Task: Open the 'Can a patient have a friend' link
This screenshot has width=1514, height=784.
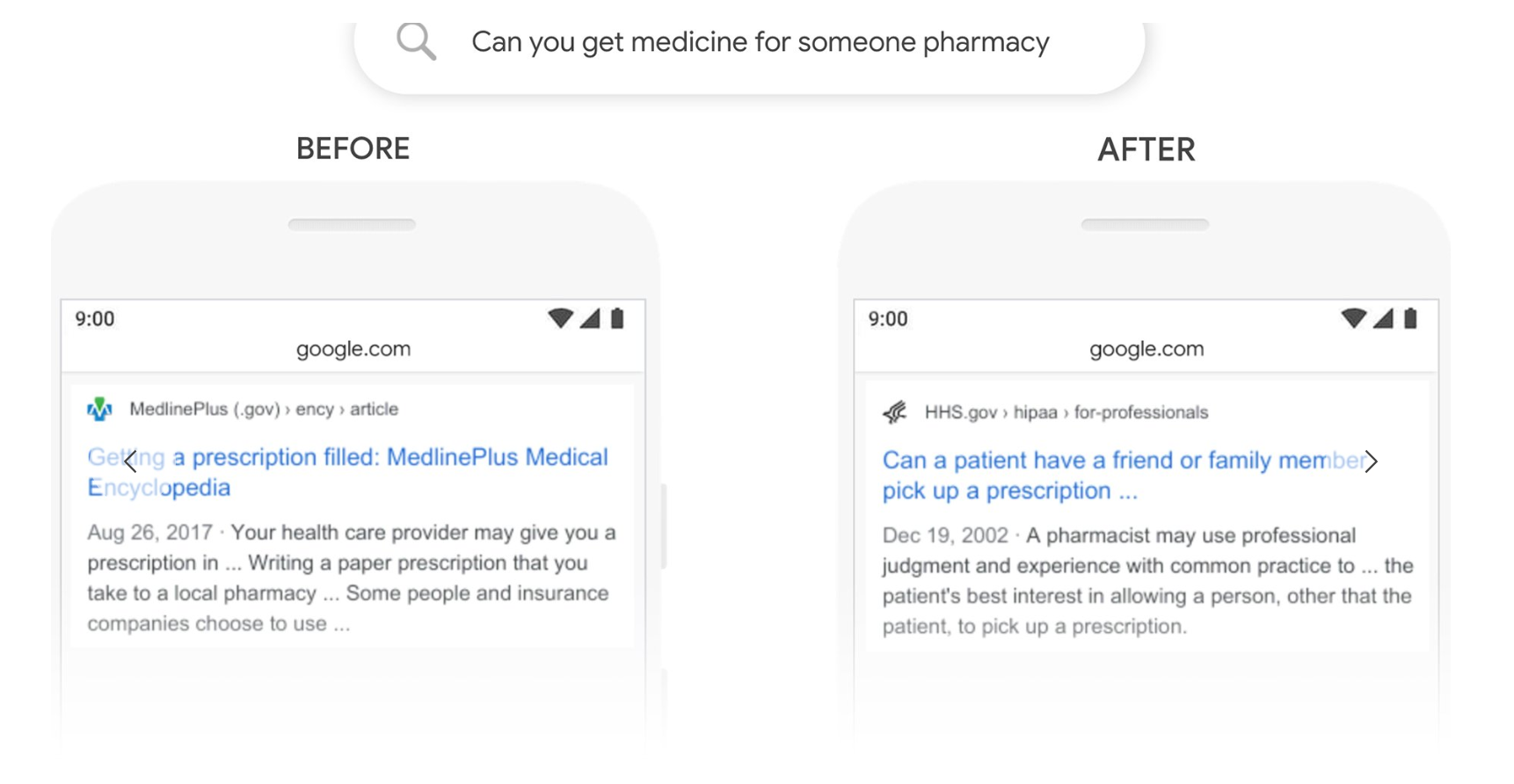Action: pos(1125,475)
